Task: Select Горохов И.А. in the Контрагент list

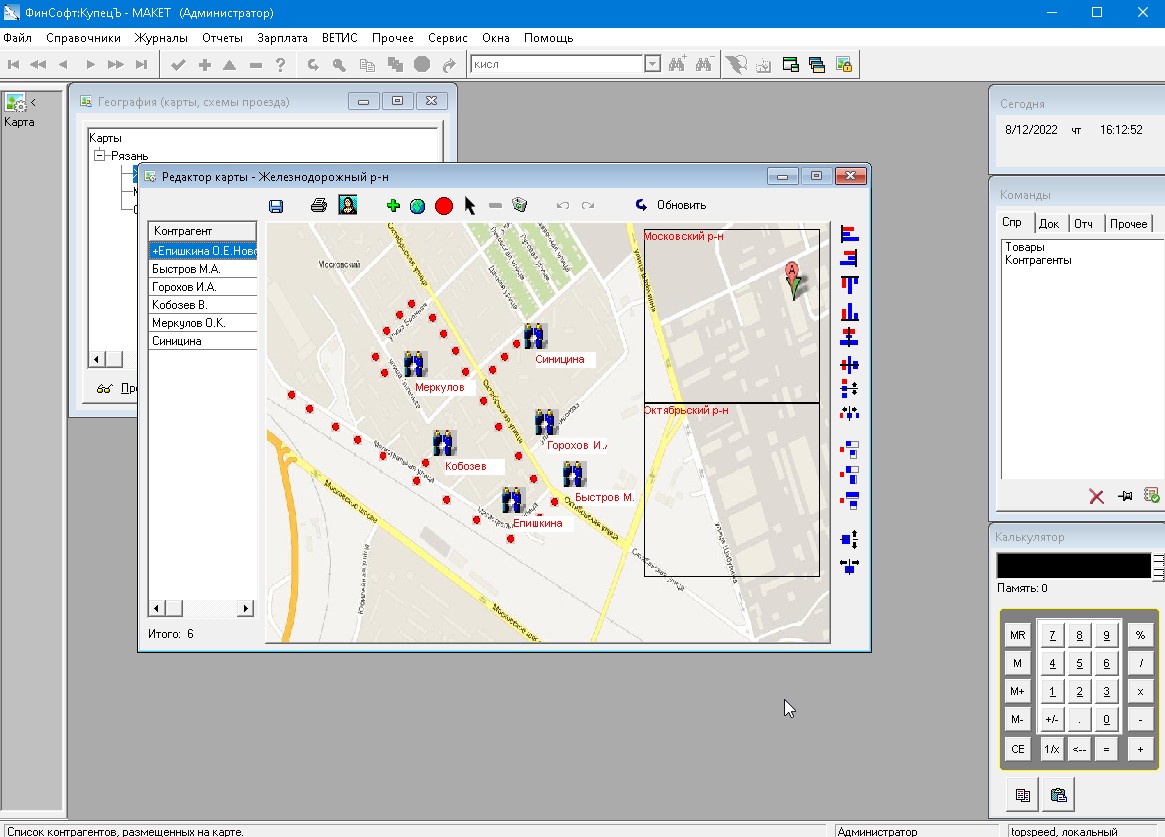Action: pyautogui.click(x=185, y=287)
